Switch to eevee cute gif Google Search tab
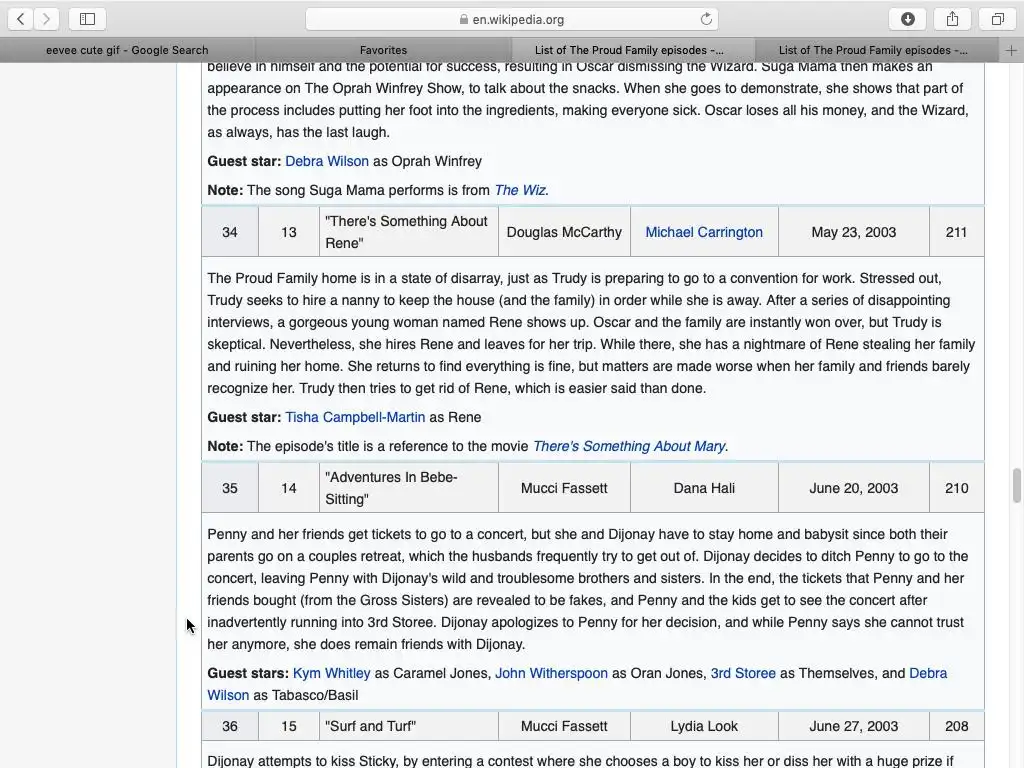Screen dimensions: 1024x768 click(127, 50)
